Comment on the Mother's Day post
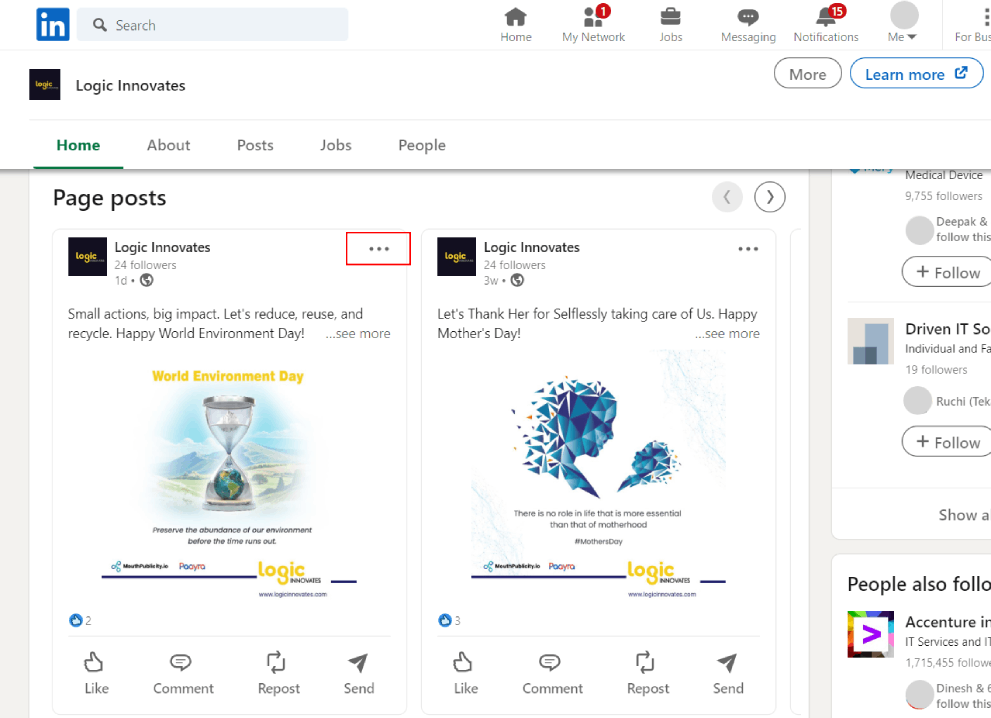The height and width of the screenshot is (718, 991). click(552, 674)
